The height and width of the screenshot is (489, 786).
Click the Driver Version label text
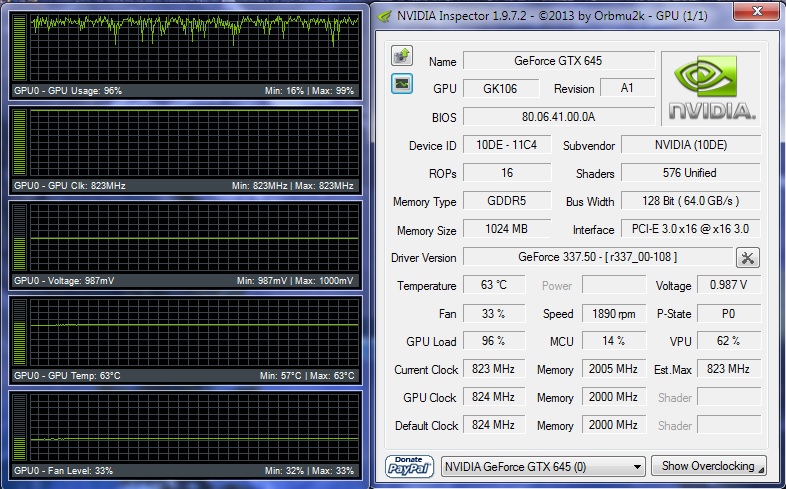click(x=424, y=258)
